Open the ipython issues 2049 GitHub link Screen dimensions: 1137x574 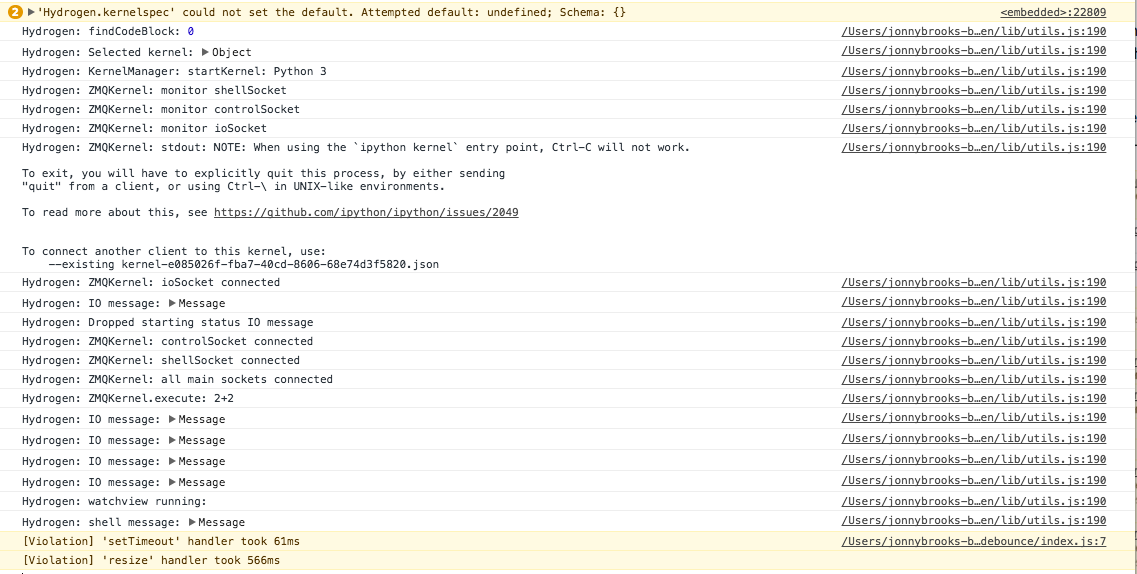coord(366,212)
